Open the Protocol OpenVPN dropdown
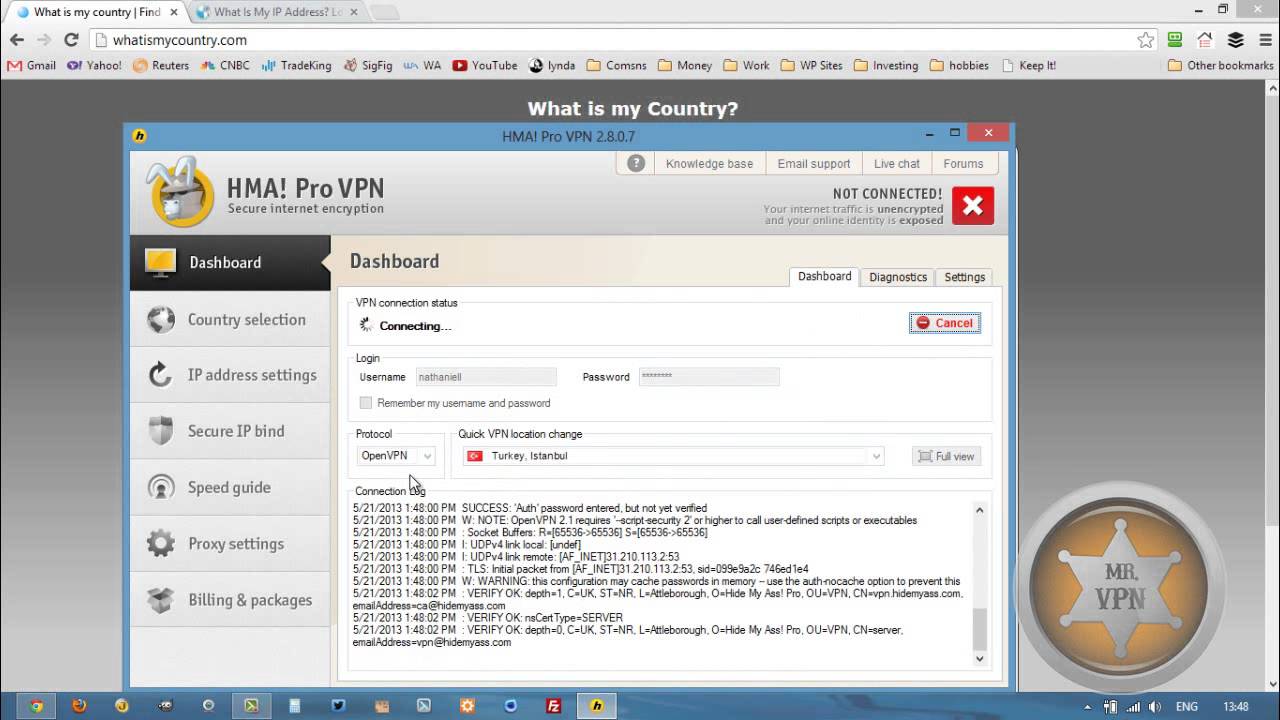 (x=397, y=456)
